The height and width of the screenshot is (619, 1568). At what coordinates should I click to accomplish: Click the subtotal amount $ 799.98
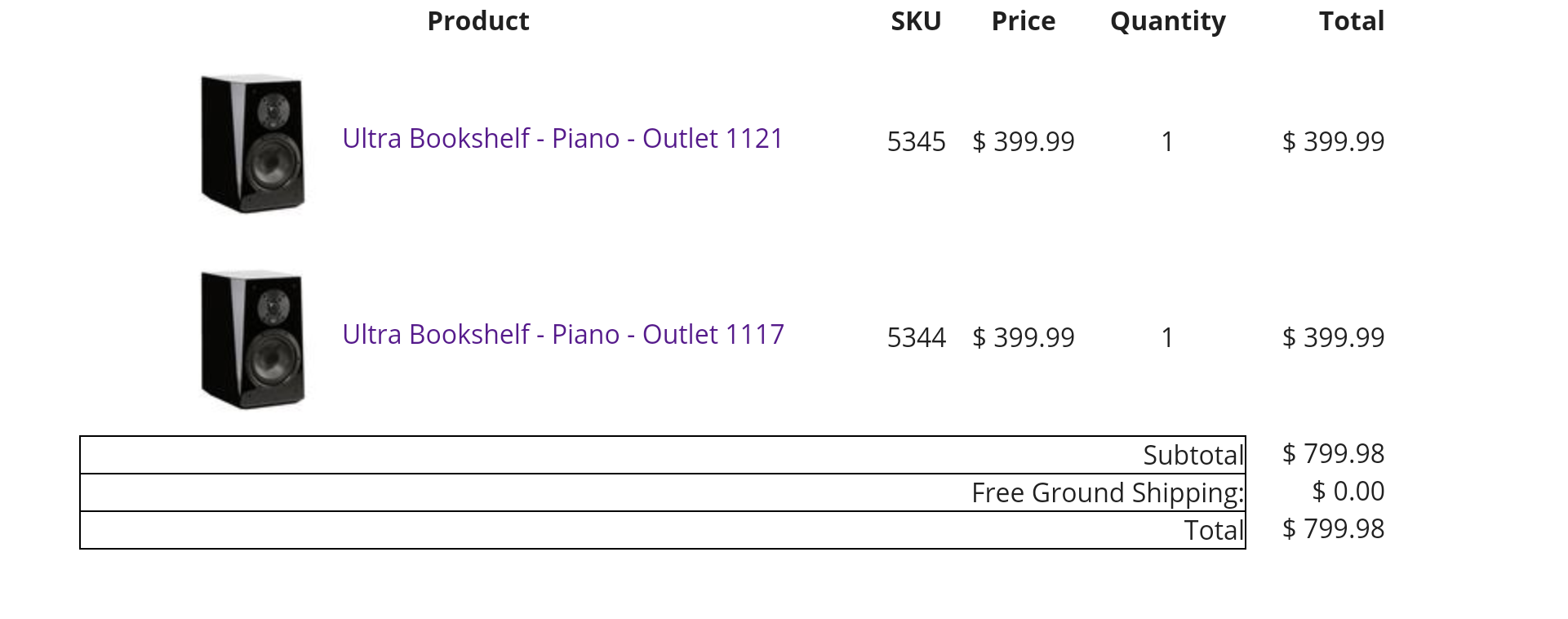[x=1333, y=454]
